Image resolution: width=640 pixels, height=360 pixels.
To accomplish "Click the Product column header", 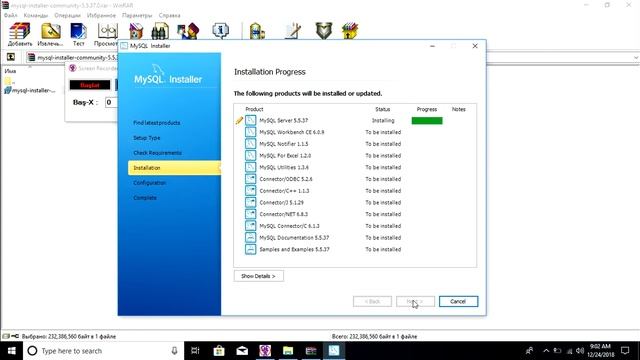I will click(x=254, y=109).
